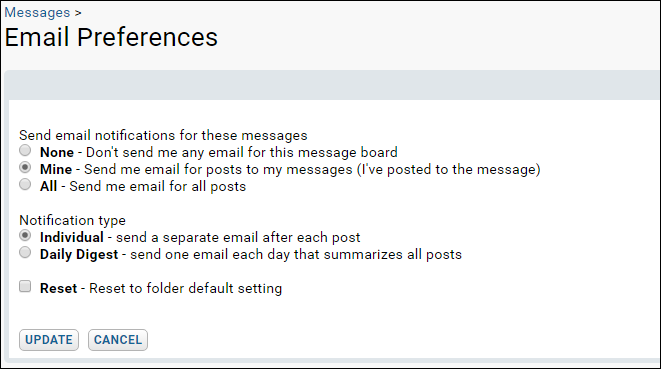Viewport: 661px width, 369px height.
Task: Click the bold "Individual" label text
Action: pos(72,237)
